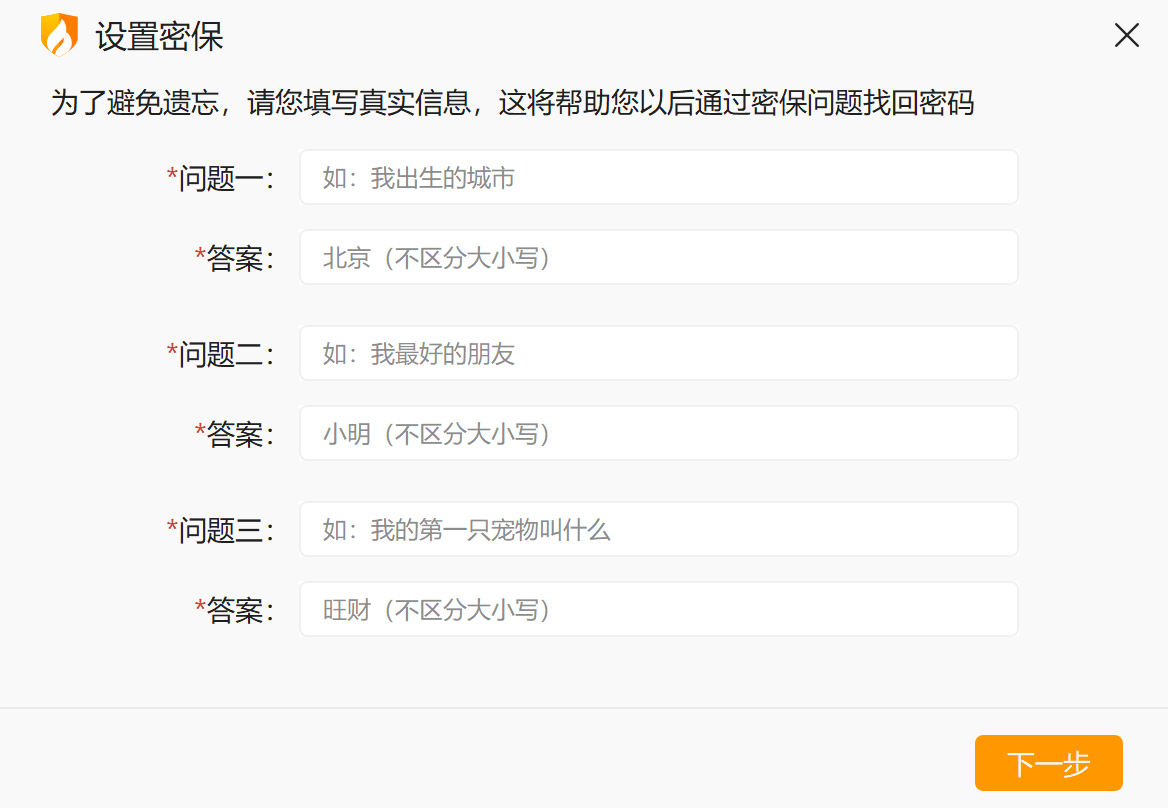This screenshot has width=1168, height=808.
Task: Click the answer field with 小明 placeholder
Action: [658, 434]
